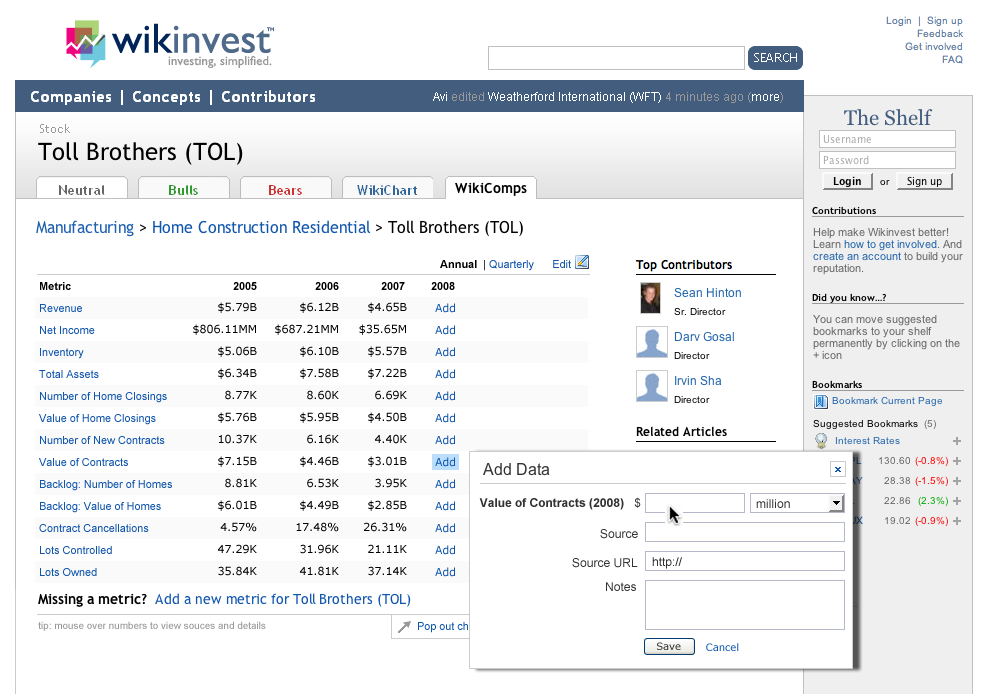The width and height of the screenshot is (1003, 694).
Task: Add Interest Rates bookmark with plus icon
Action: (x=957, y=441)
